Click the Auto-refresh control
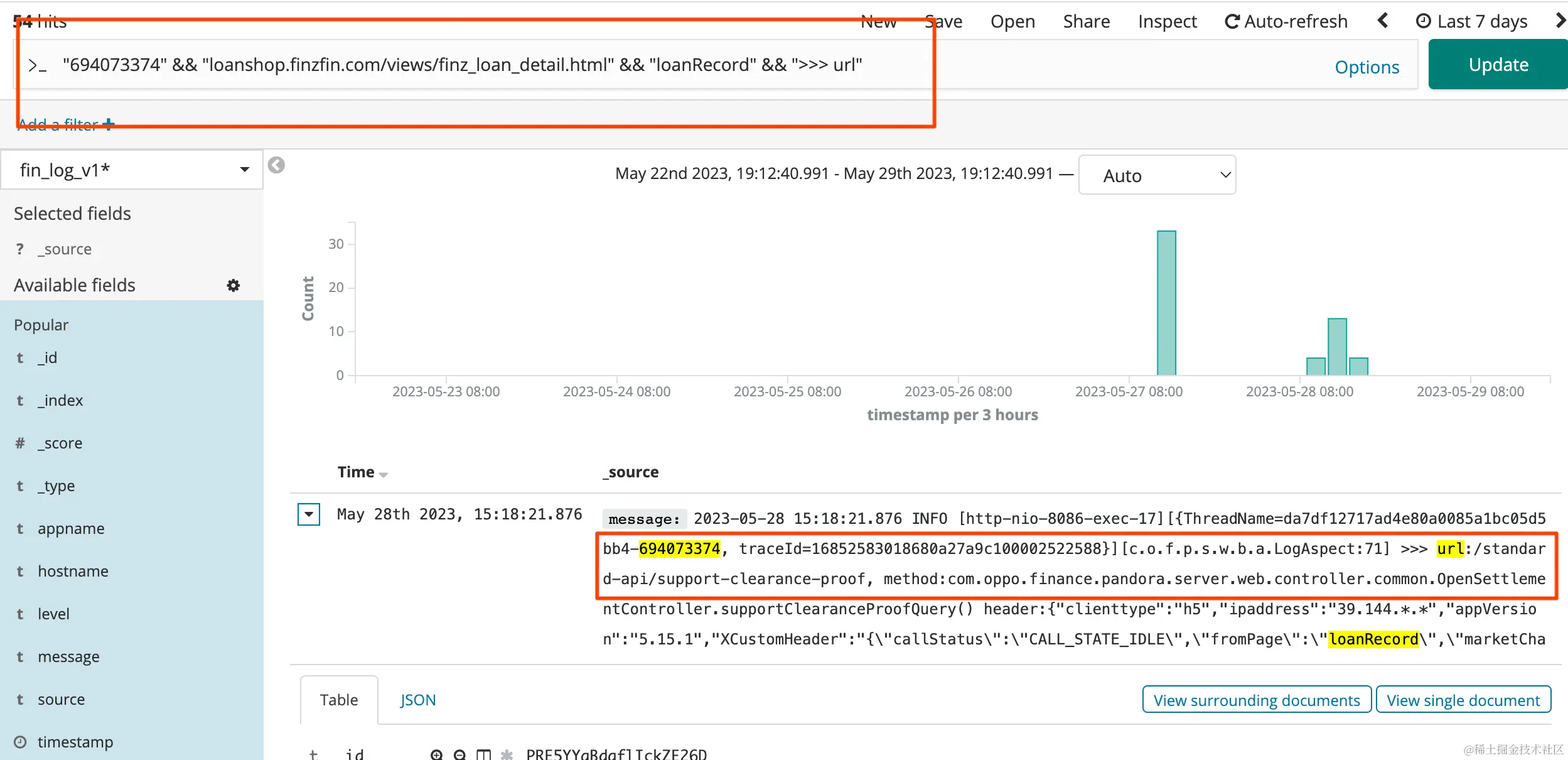The height and width of the screenshot is (760, 1568). pyautogui.click(x=1286, y=21)
